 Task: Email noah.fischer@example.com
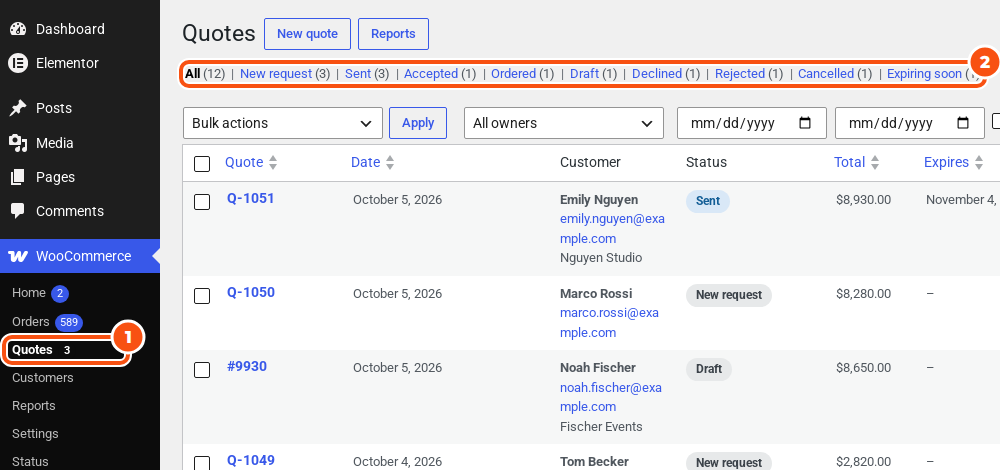click(611, 397)
